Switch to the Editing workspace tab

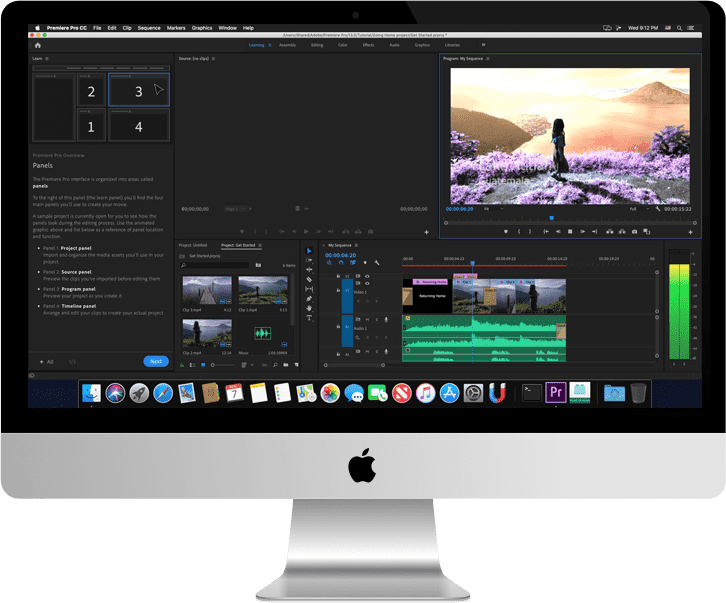pos(317,45)
